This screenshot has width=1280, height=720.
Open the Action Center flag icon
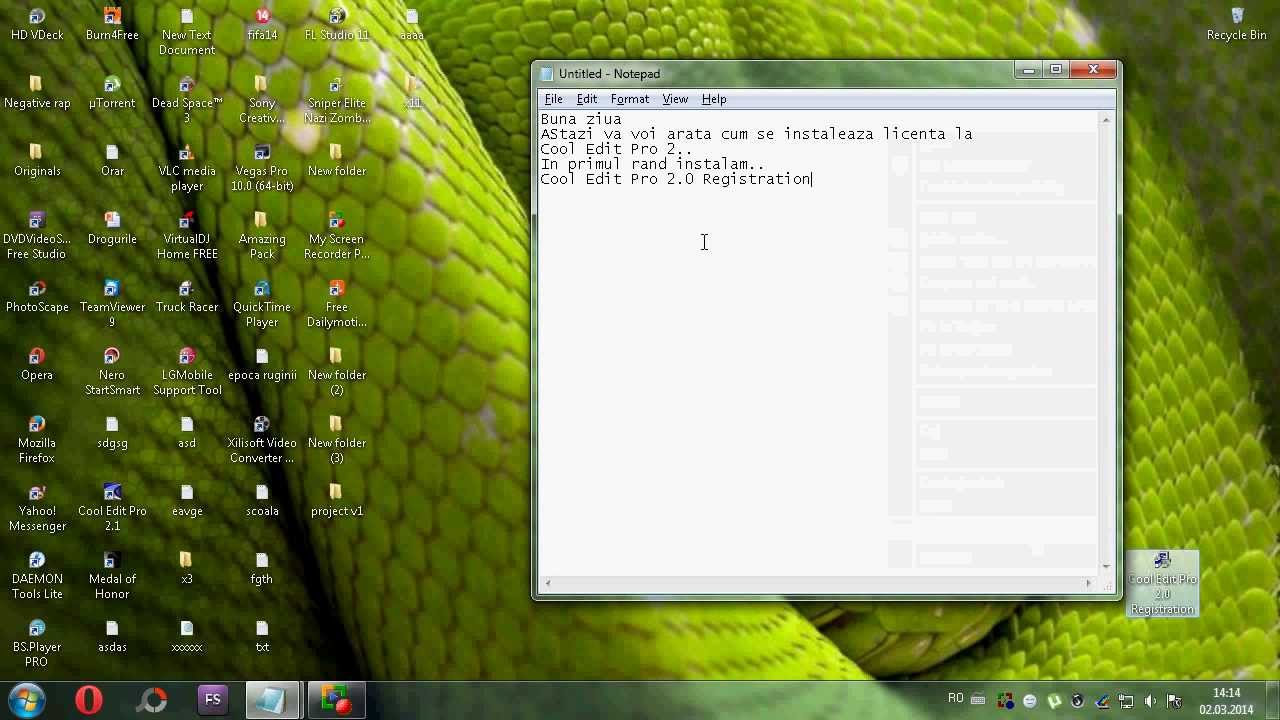tap(1174, 701)
